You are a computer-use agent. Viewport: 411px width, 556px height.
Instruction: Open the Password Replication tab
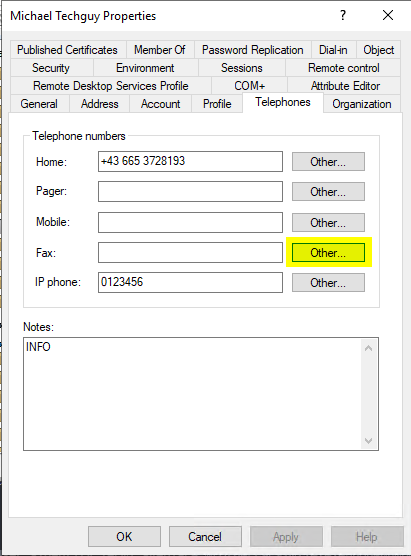pos(252,50)
